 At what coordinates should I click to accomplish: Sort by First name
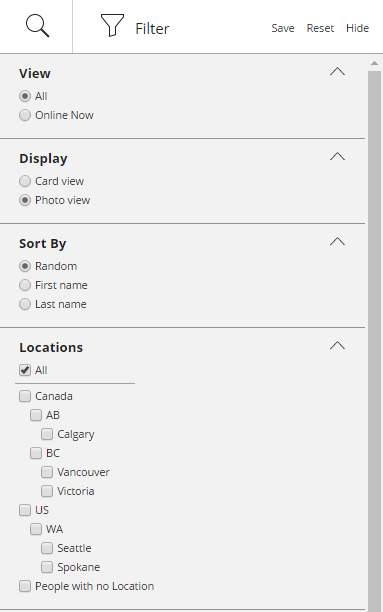25,285
